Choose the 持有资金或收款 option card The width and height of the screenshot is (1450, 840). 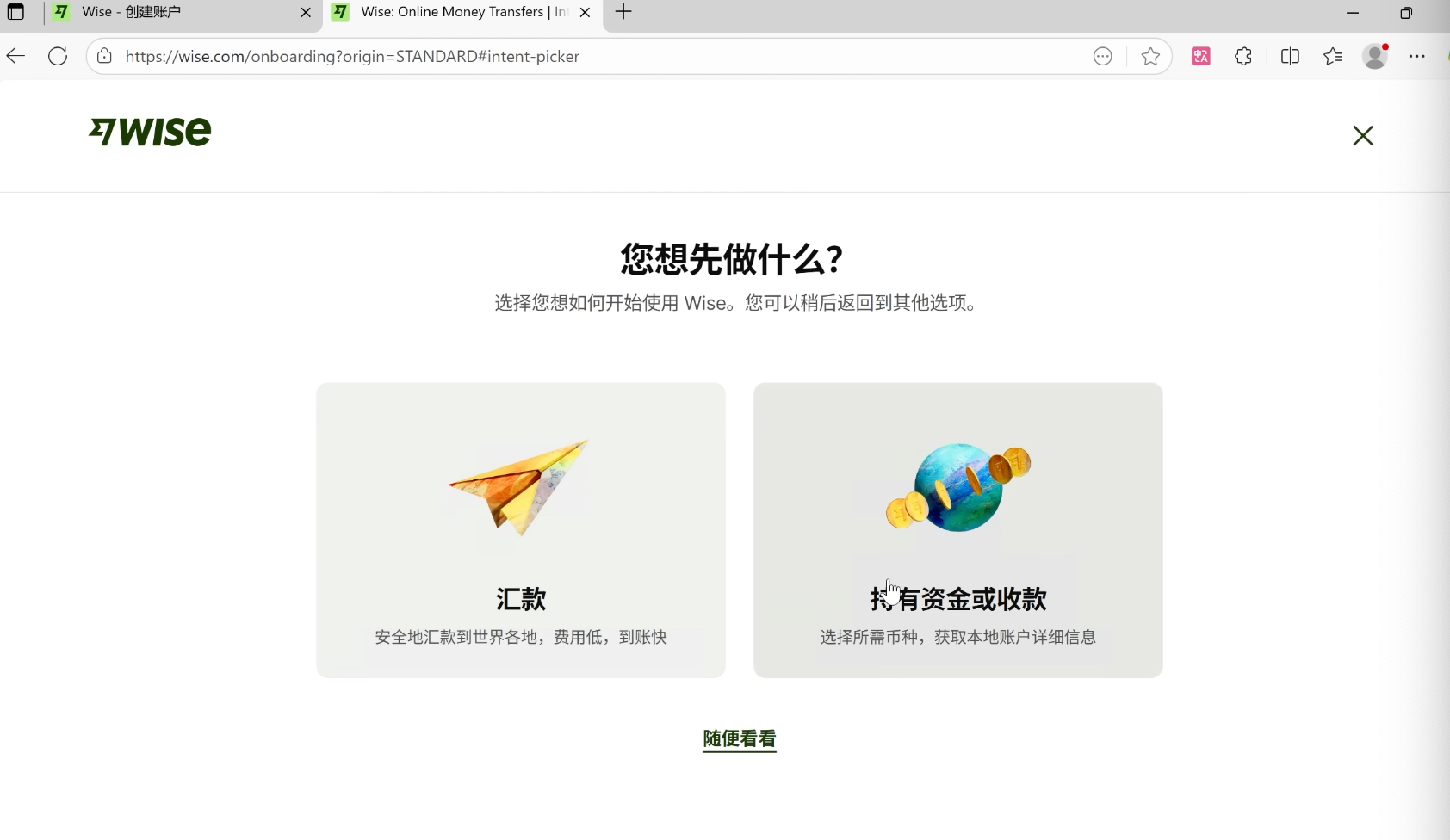957,529
